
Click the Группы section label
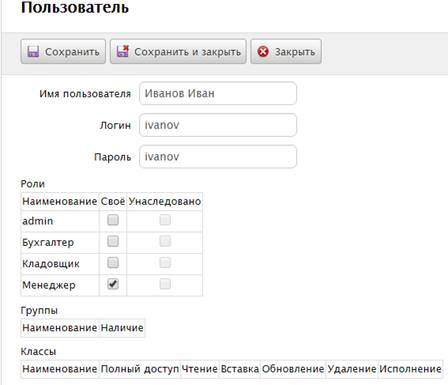click(x=39, y=310)
